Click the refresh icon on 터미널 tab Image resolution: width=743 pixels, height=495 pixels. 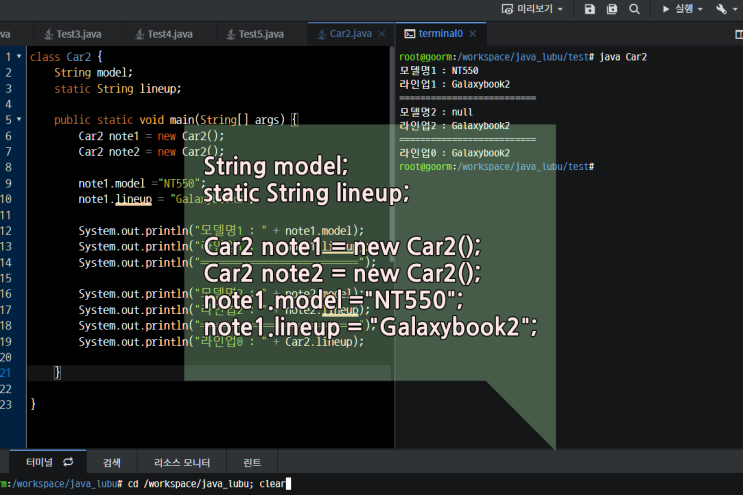(x=68, y=462)
